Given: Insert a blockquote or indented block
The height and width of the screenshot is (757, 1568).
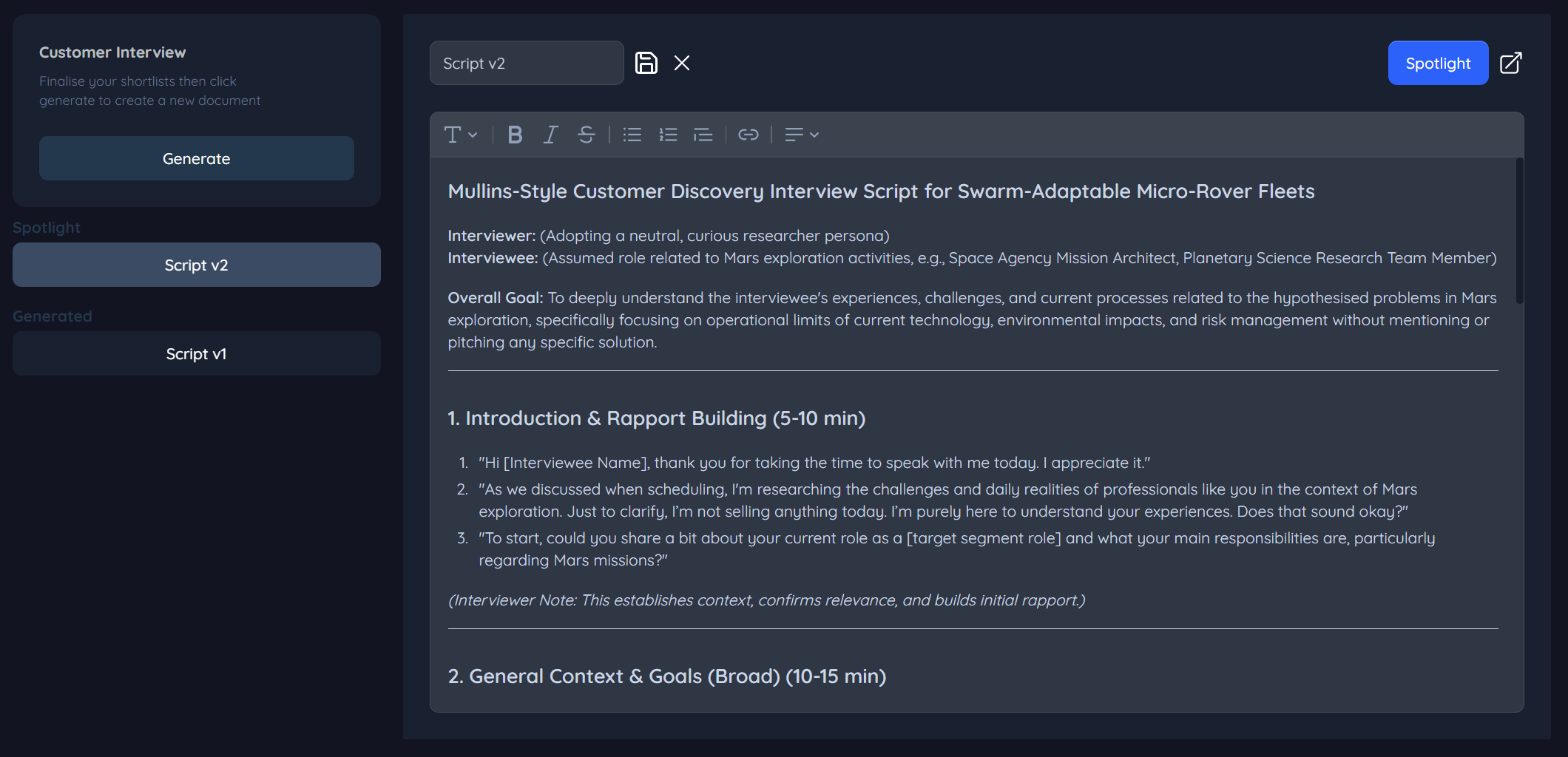Looking at the screenshot, I should 703,135.
